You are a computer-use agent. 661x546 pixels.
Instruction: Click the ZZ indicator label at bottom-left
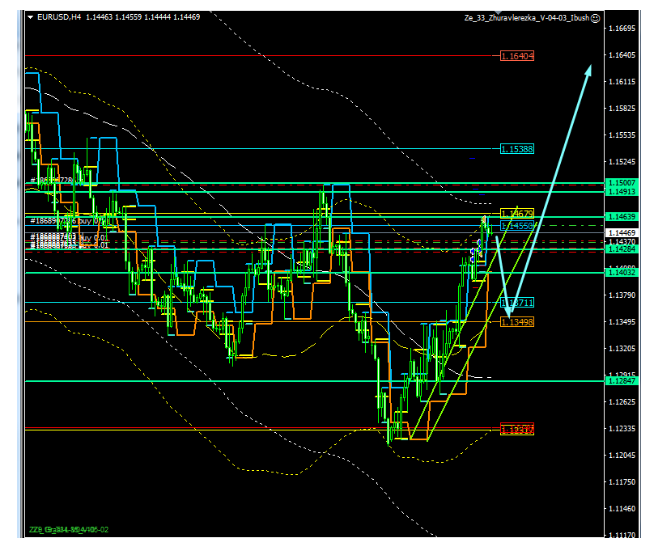tap(68, 529)
